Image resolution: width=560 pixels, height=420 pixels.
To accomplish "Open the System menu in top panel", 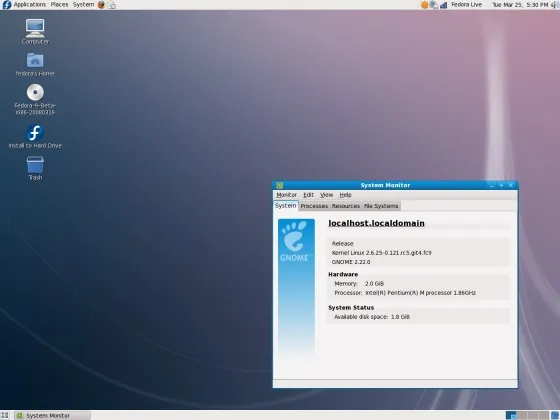I will click(84, 5).
